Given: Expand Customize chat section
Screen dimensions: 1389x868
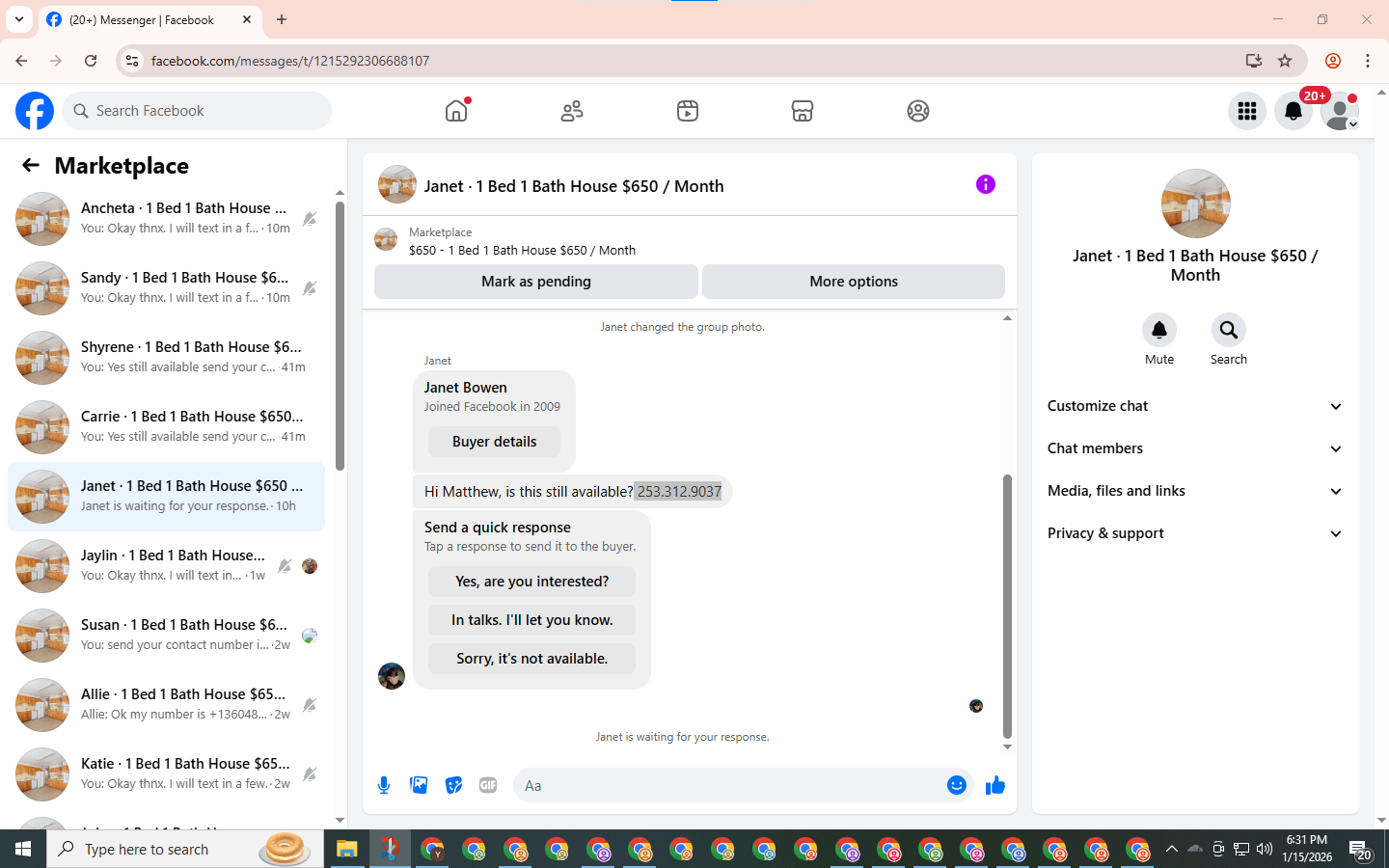Looking at the screenshot, I should pos(1195,406).
